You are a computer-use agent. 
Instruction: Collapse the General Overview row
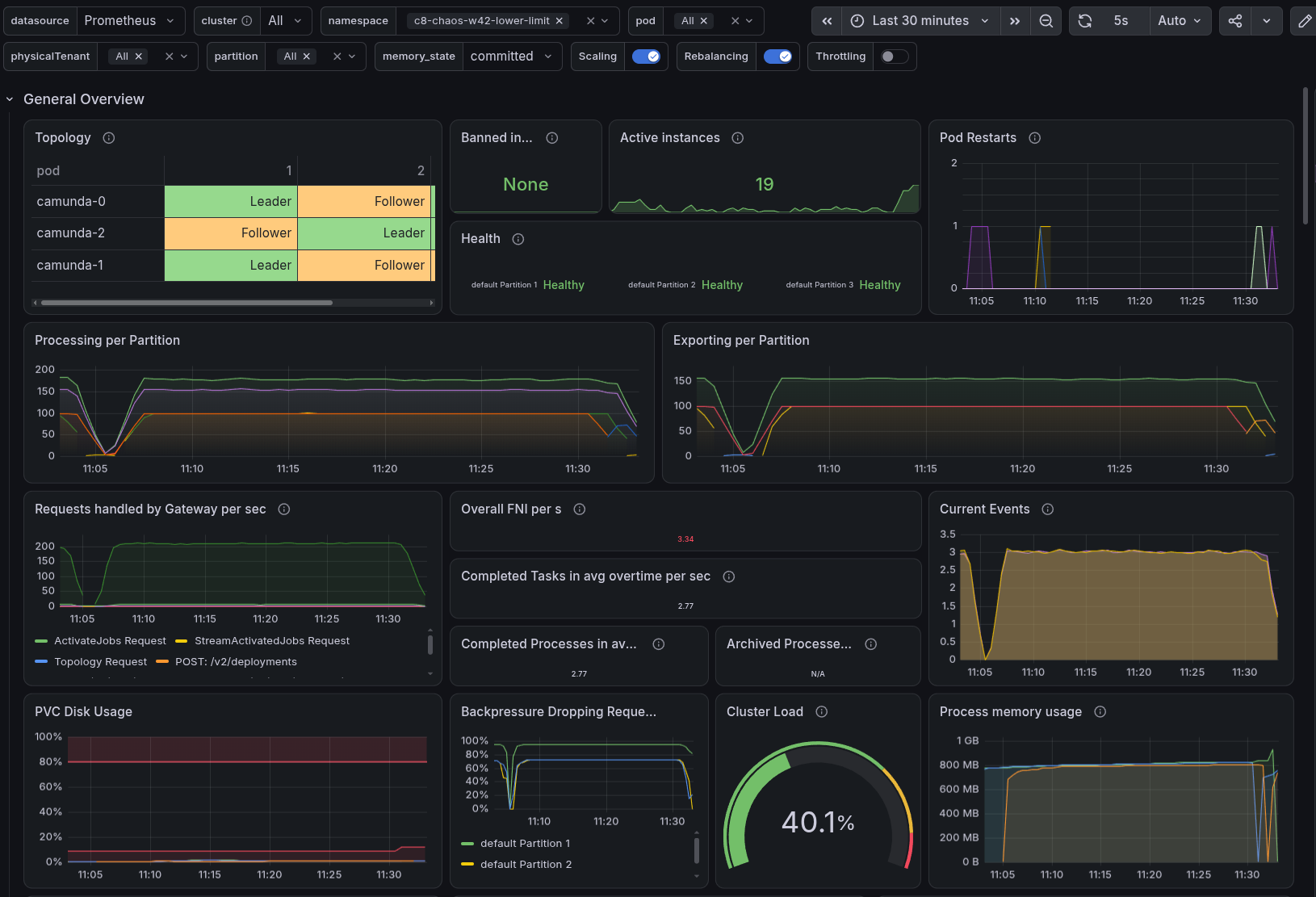point(10,99)
